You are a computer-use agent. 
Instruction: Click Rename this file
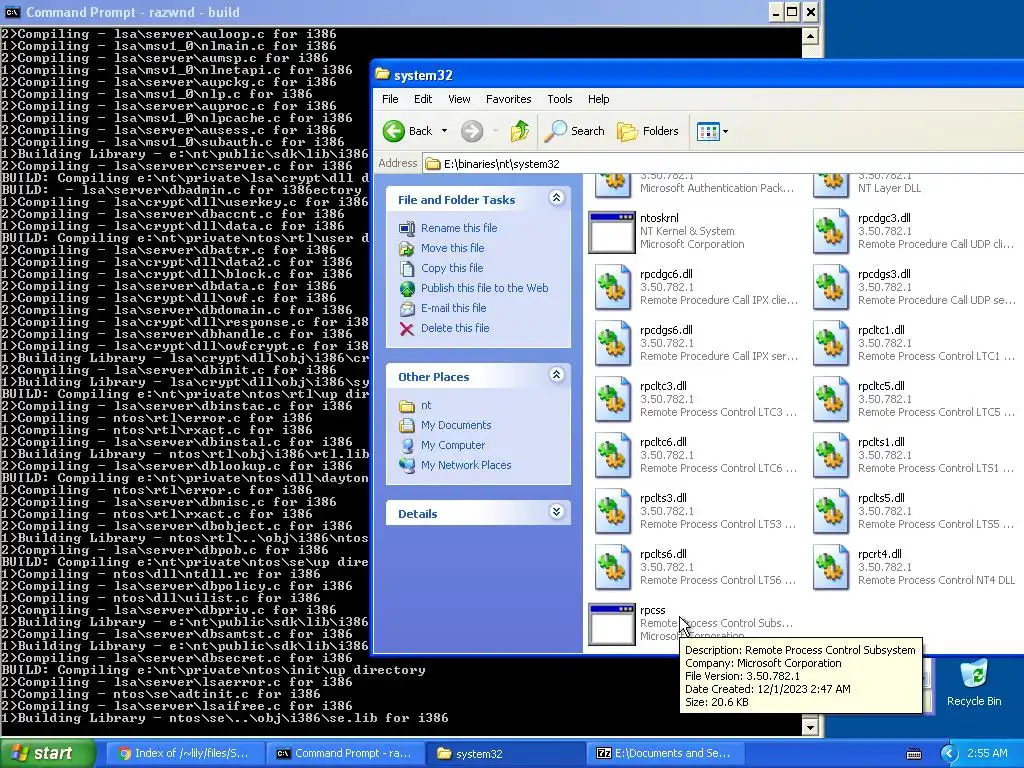(x=459, y=228)
